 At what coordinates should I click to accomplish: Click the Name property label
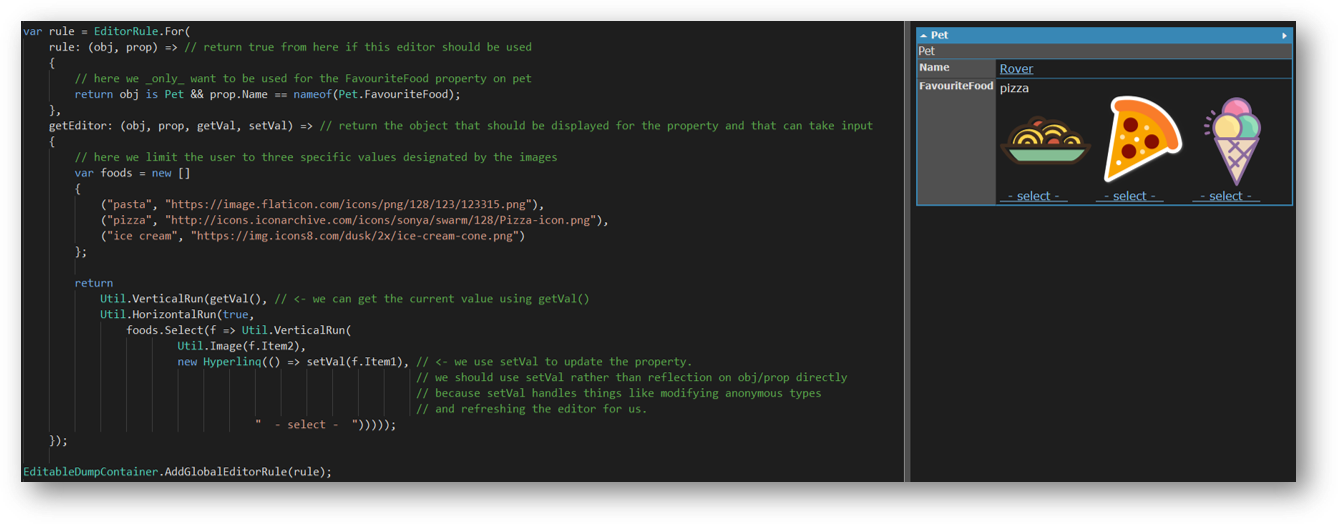934,68
